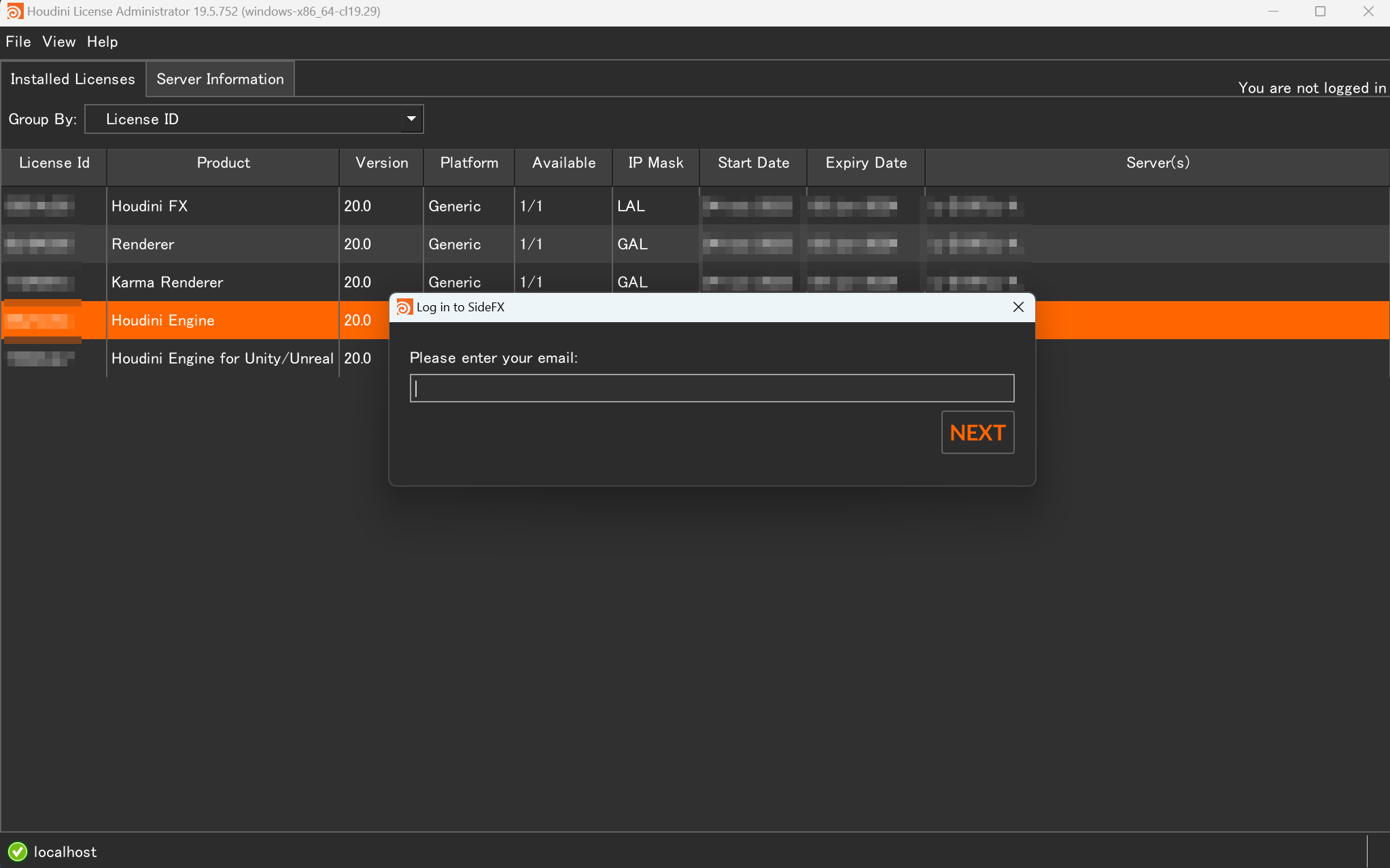
Task: Select the Houdini Engine for Unity/Unreal row
Action: (x=222, y=358)
